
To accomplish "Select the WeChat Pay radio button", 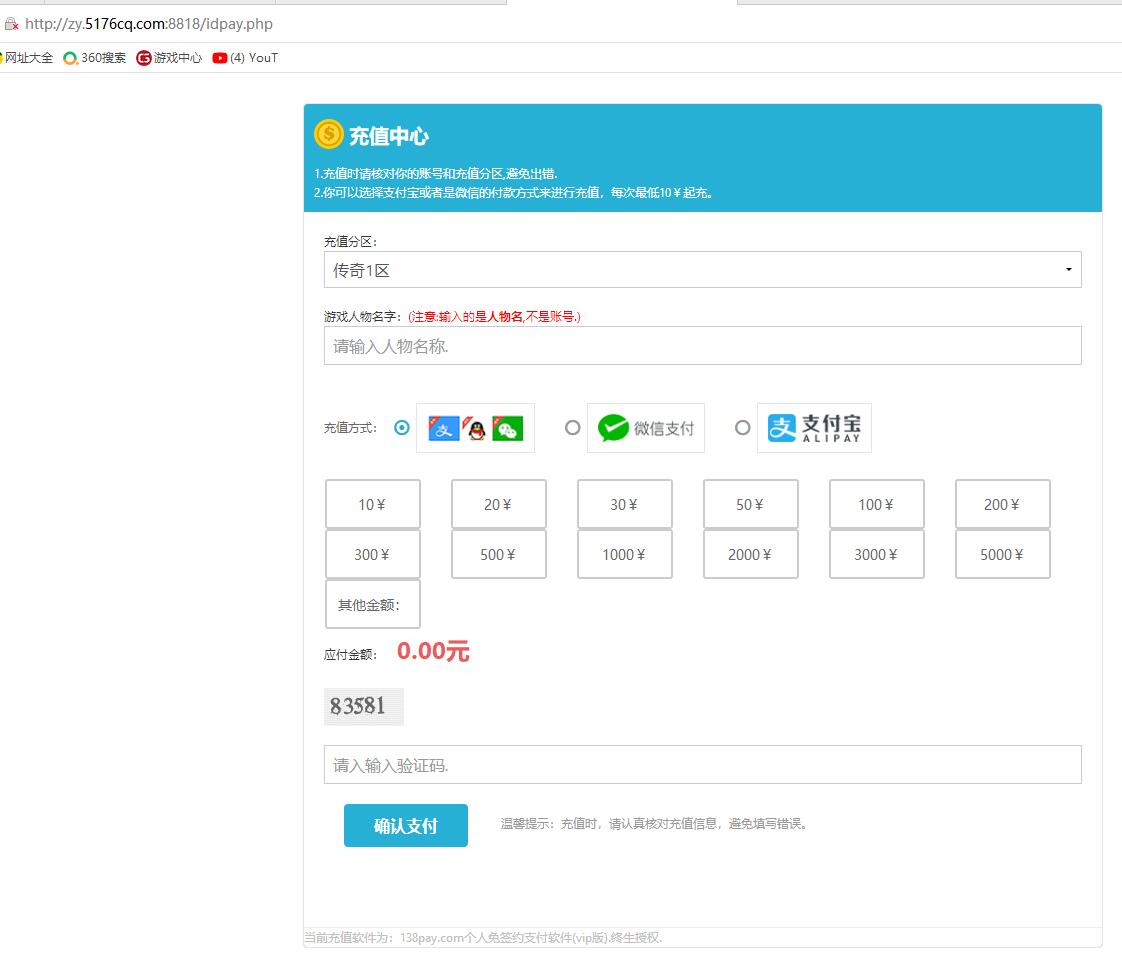I will click(572, 428).
